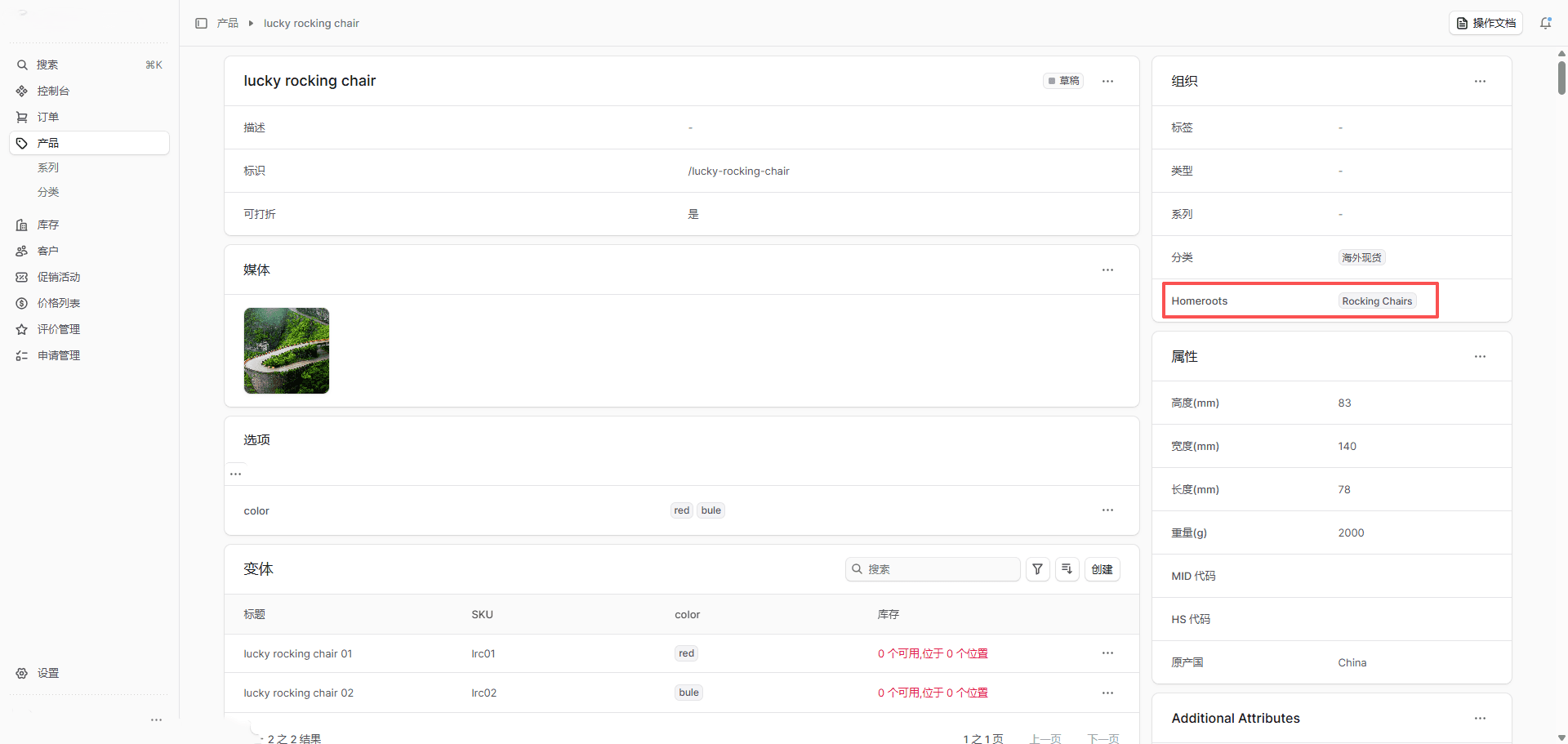The width and height of the screenshot is (1568, 744).
Task: Toggle the sidebar collapse icon
Action: point(201,23)
